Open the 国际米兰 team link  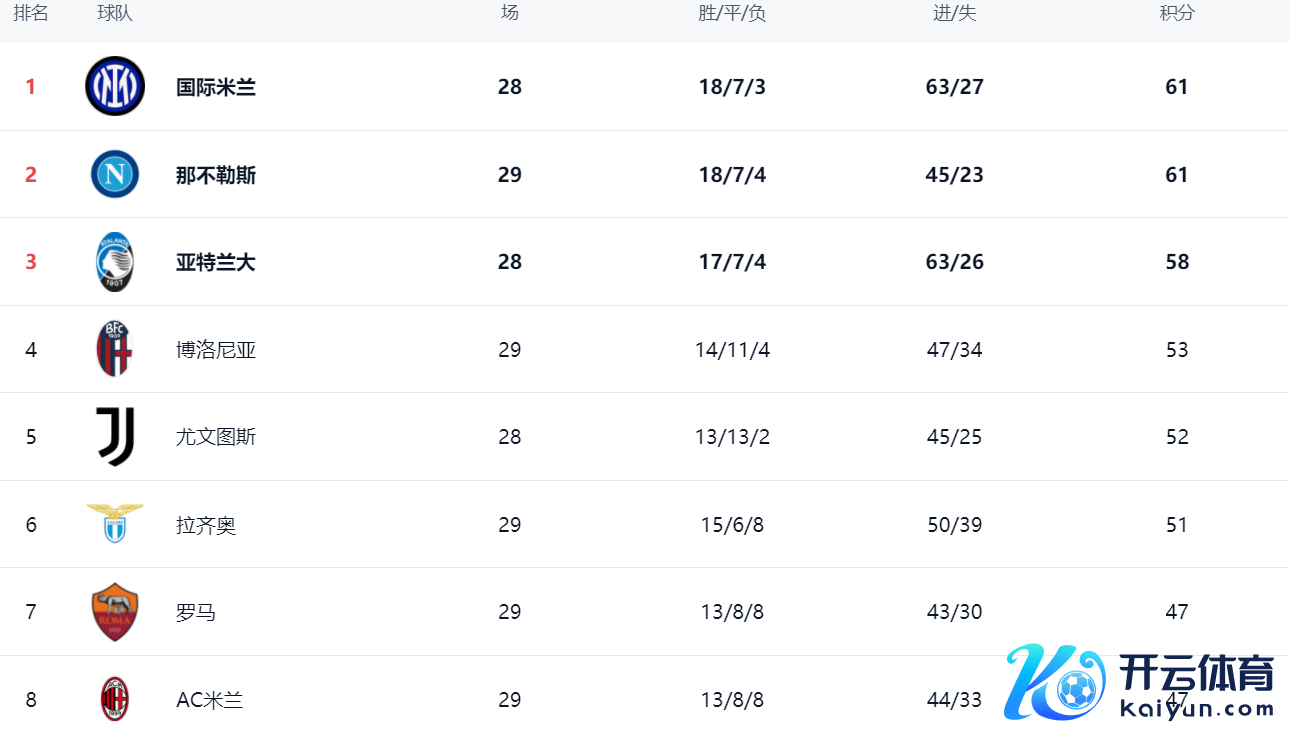coord(216,87)
